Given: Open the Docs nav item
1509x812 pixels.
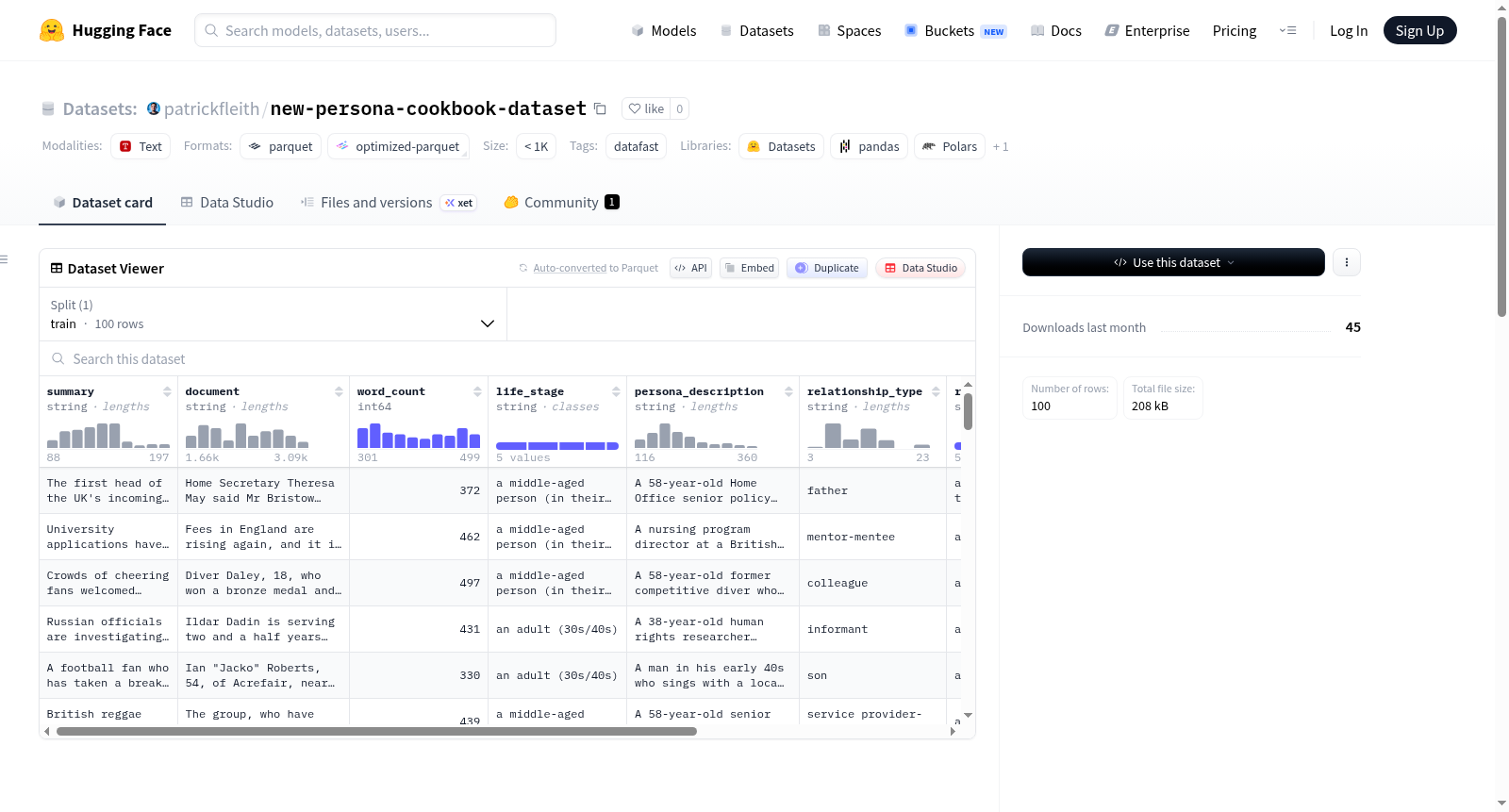Looking at the screenshot, I should (1056, 30).
